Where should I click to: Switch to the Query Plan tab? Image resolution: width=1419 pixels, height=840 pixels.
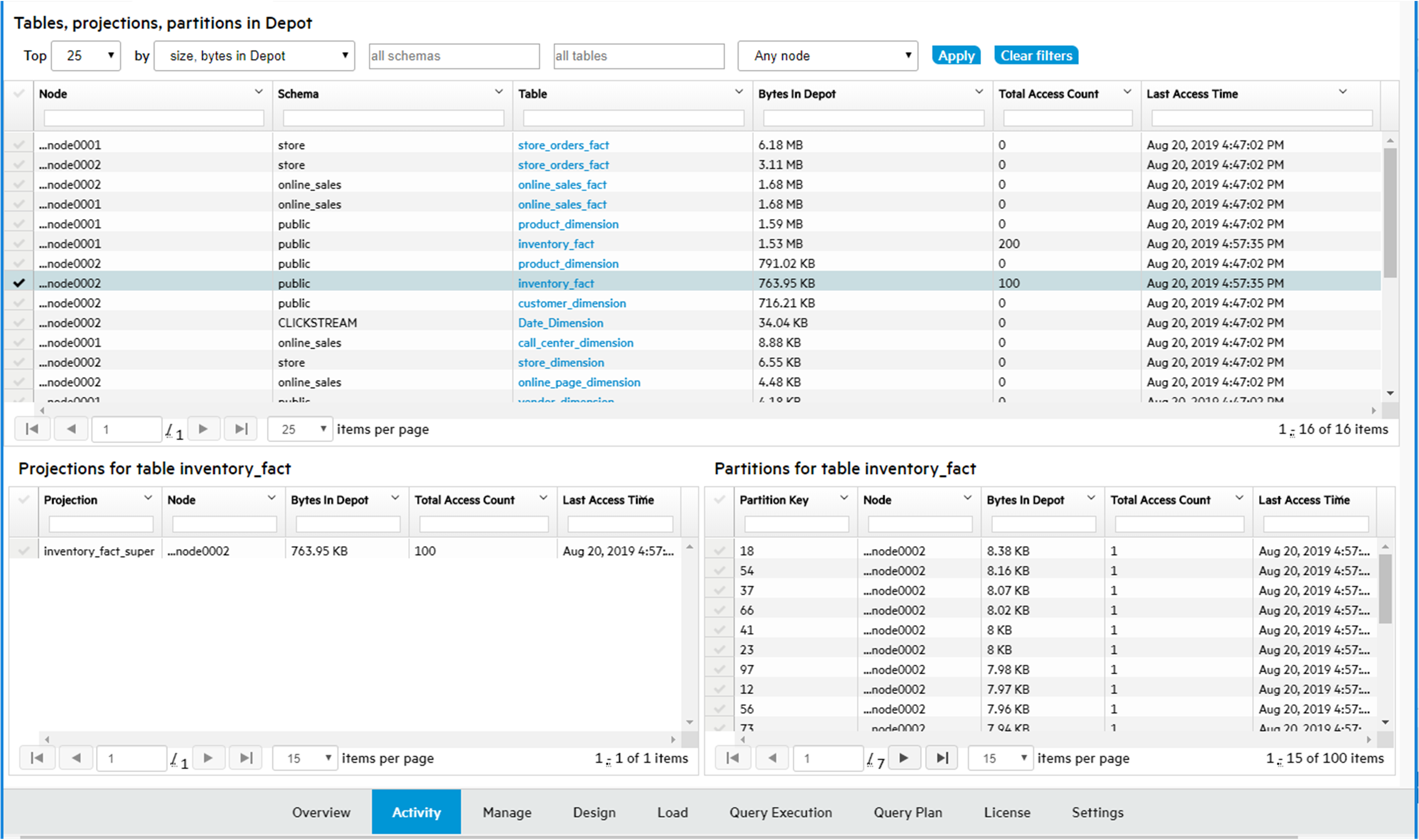(908, 812)
